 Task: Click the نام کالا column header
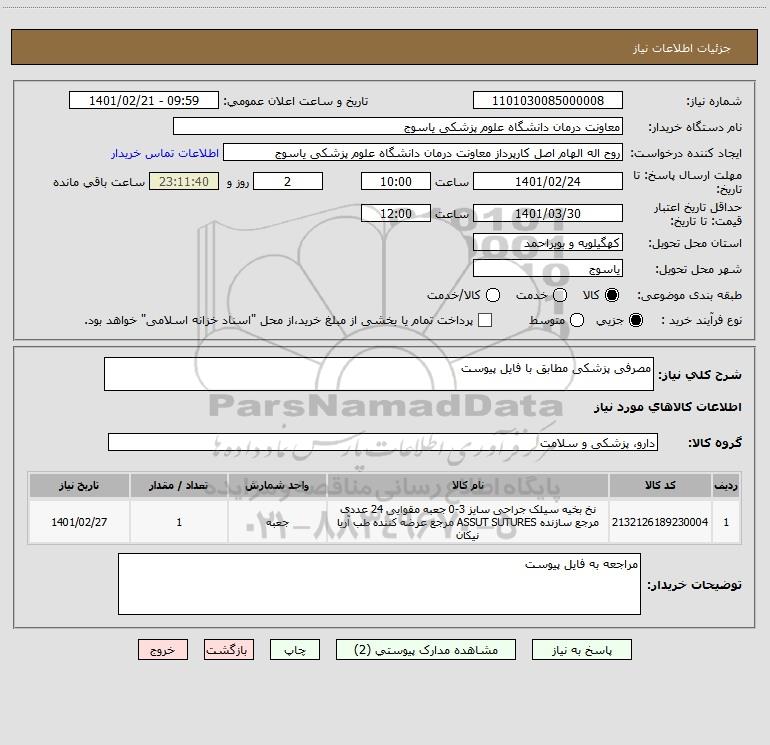468,485
